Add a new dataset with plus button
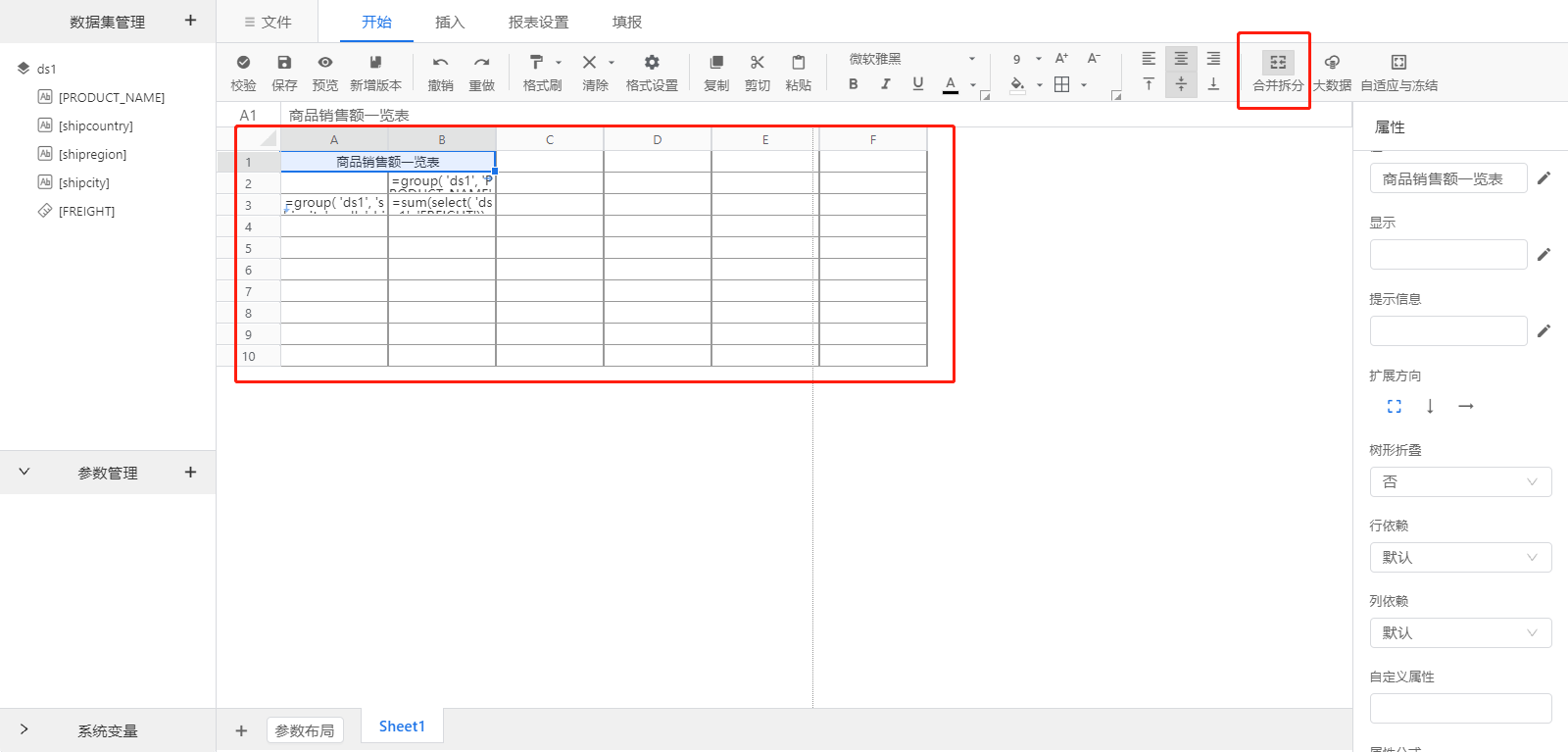 pyautogui.click(x=190, y=21)
